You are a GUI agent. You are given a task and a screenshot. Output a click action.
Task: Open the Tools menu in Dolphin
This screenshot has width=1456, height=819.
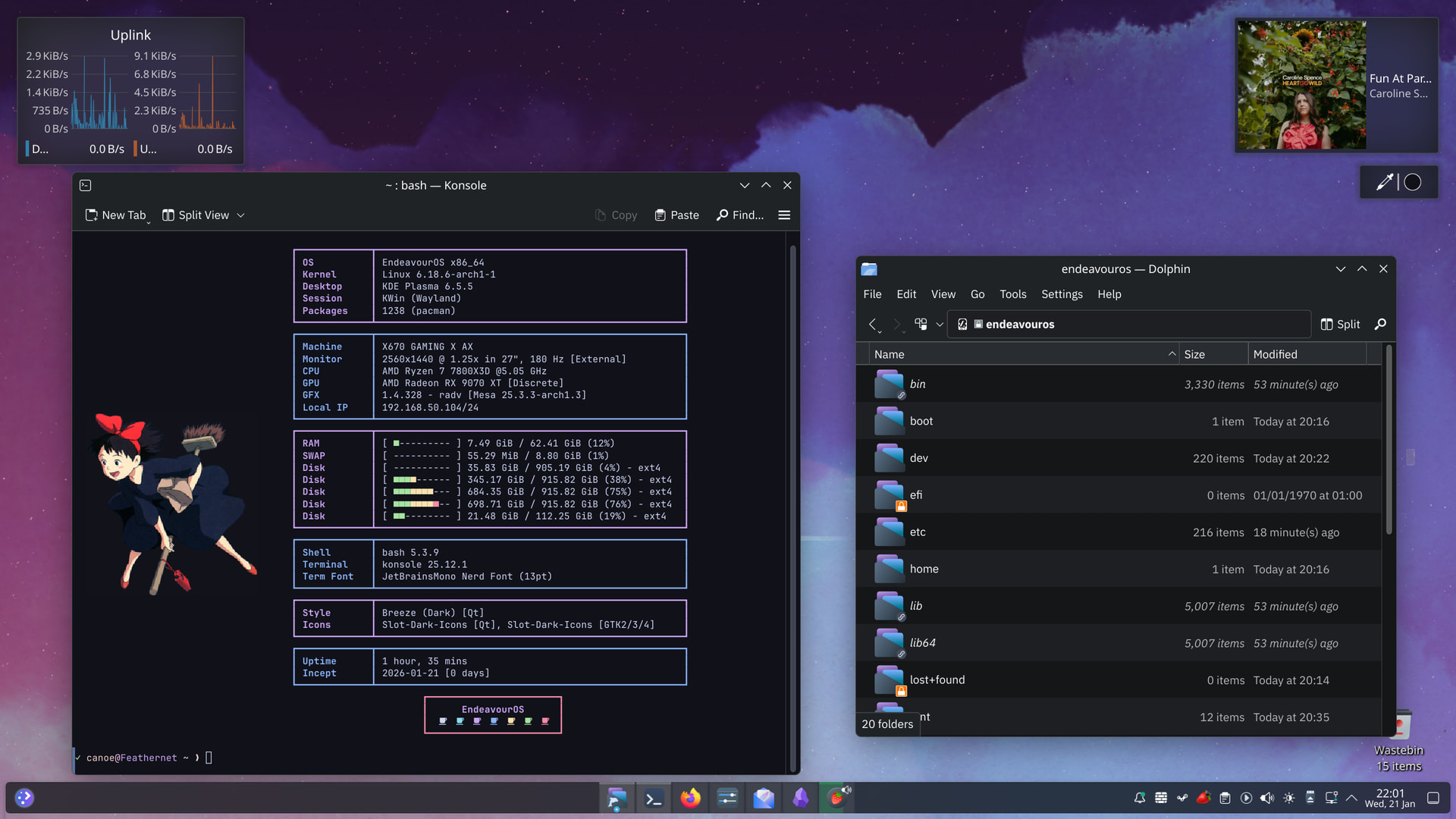click(1012, 294)
